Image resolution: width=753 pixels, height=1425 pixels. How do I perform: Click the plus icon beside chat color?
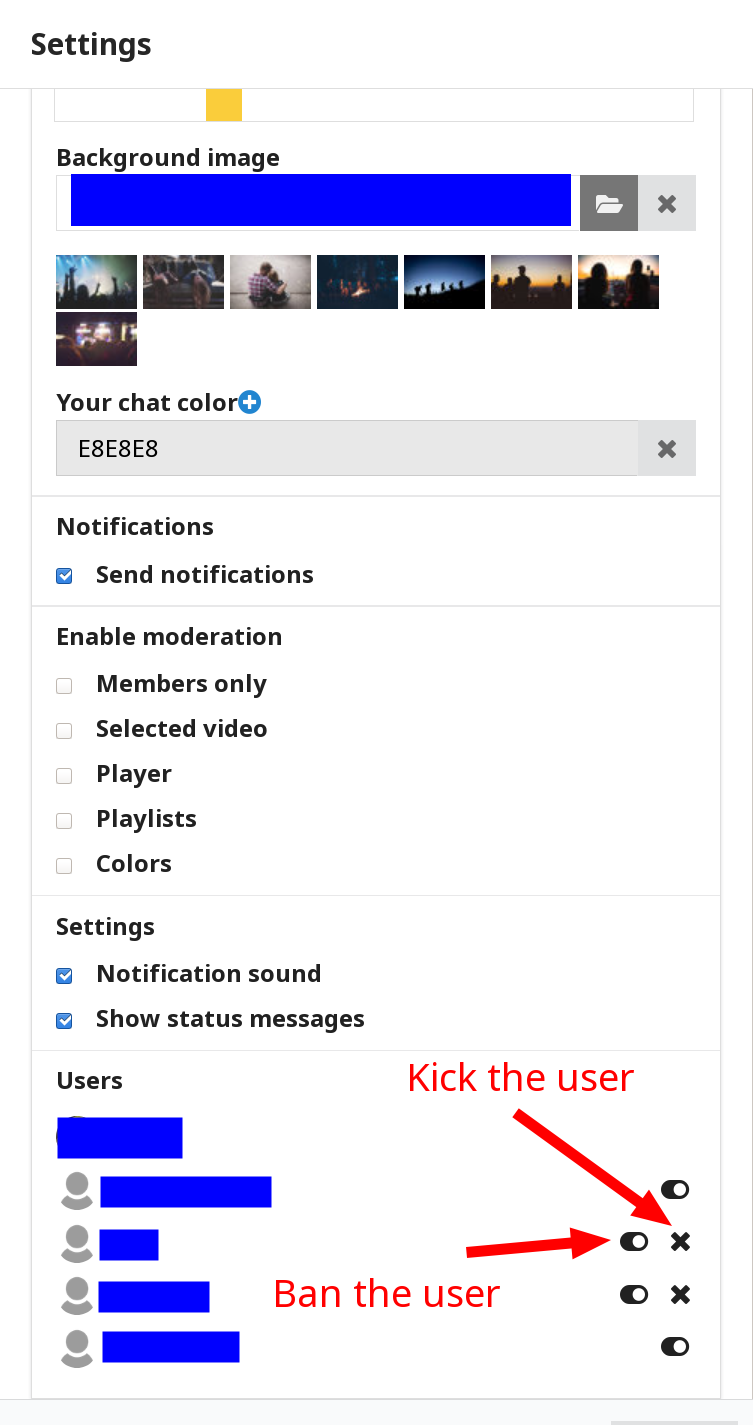click(x=250, y=402)
